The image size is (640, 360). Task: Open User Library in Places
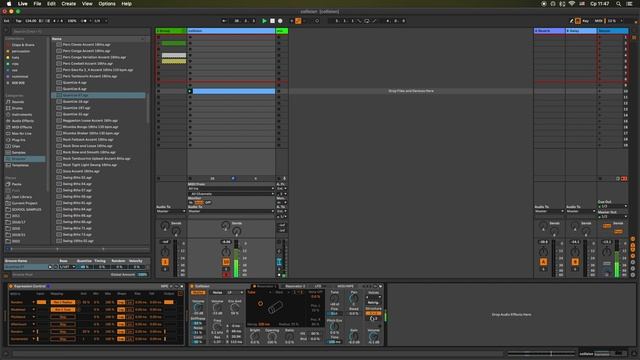(x=21, y=197)
